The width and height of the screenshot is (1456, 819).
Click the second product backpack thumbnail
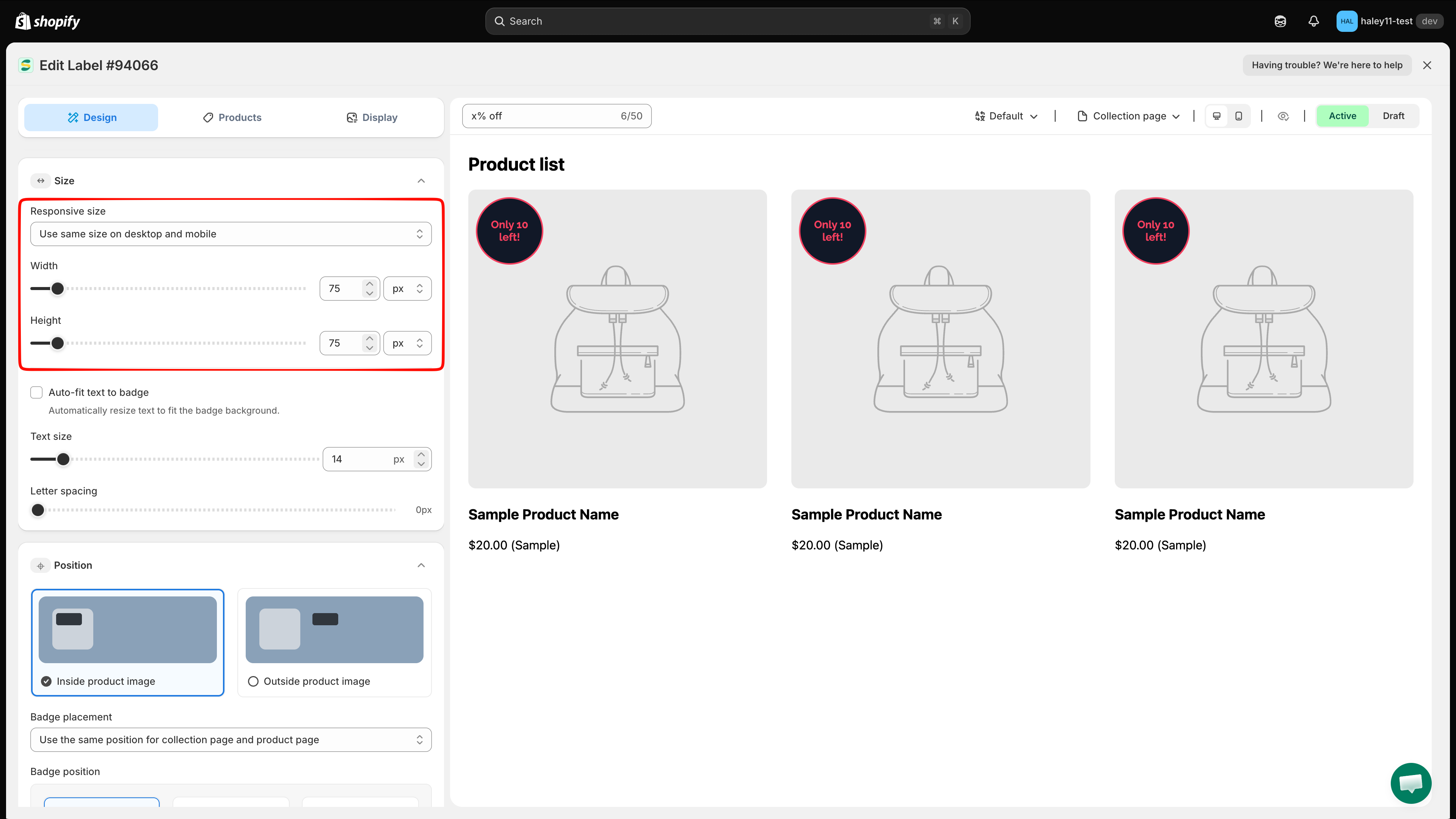coord(940,339)
